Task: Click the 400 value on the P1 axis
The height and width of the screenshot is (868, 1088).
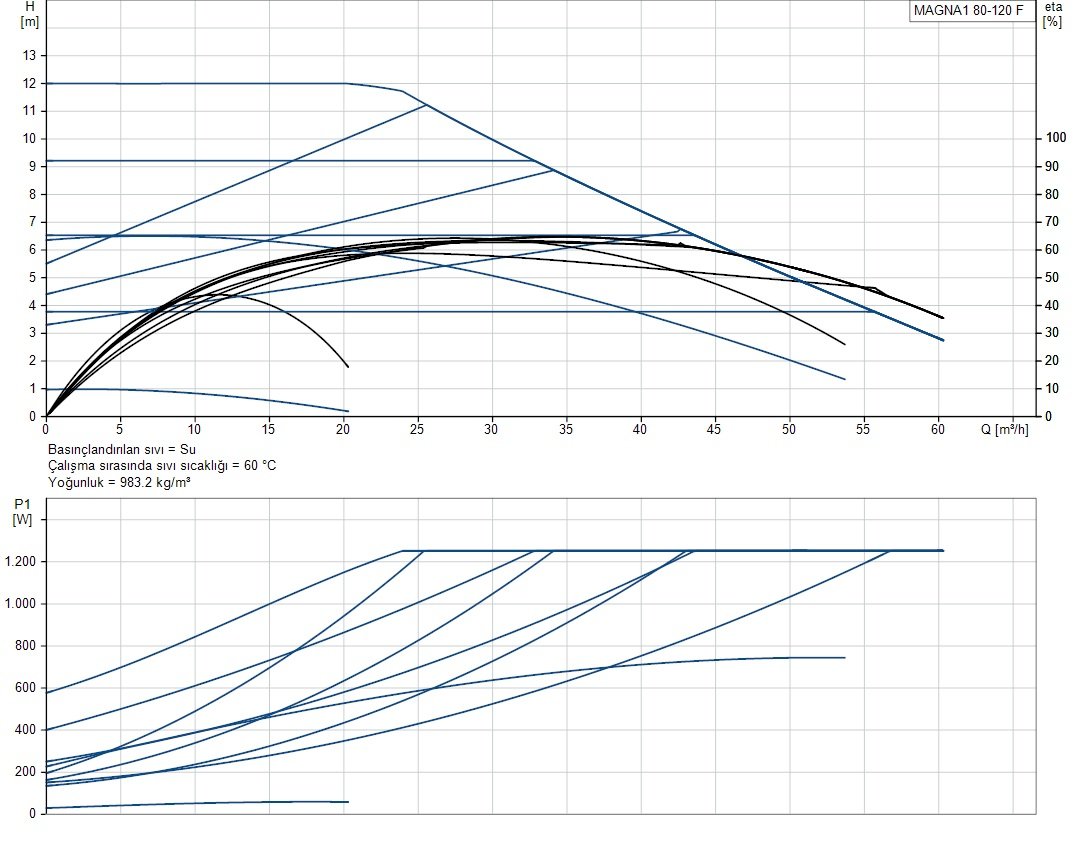Action: coord(26,730)
